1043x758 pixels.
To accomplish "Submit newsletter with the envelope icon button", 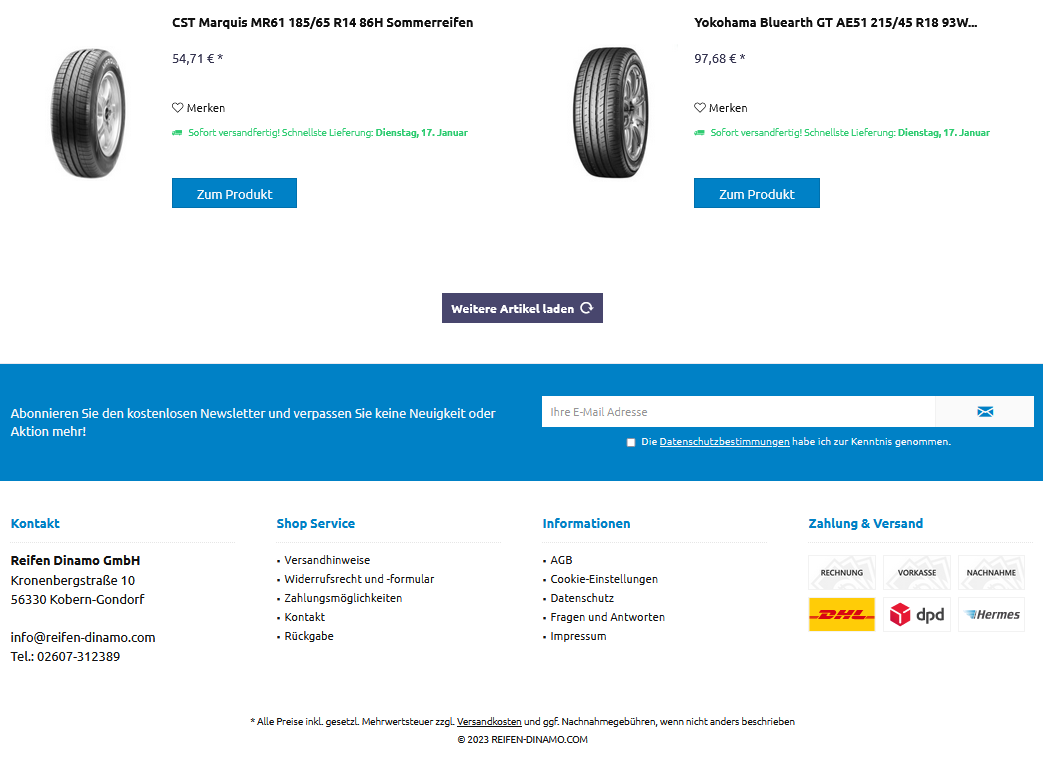I will [x=984, y=412].
